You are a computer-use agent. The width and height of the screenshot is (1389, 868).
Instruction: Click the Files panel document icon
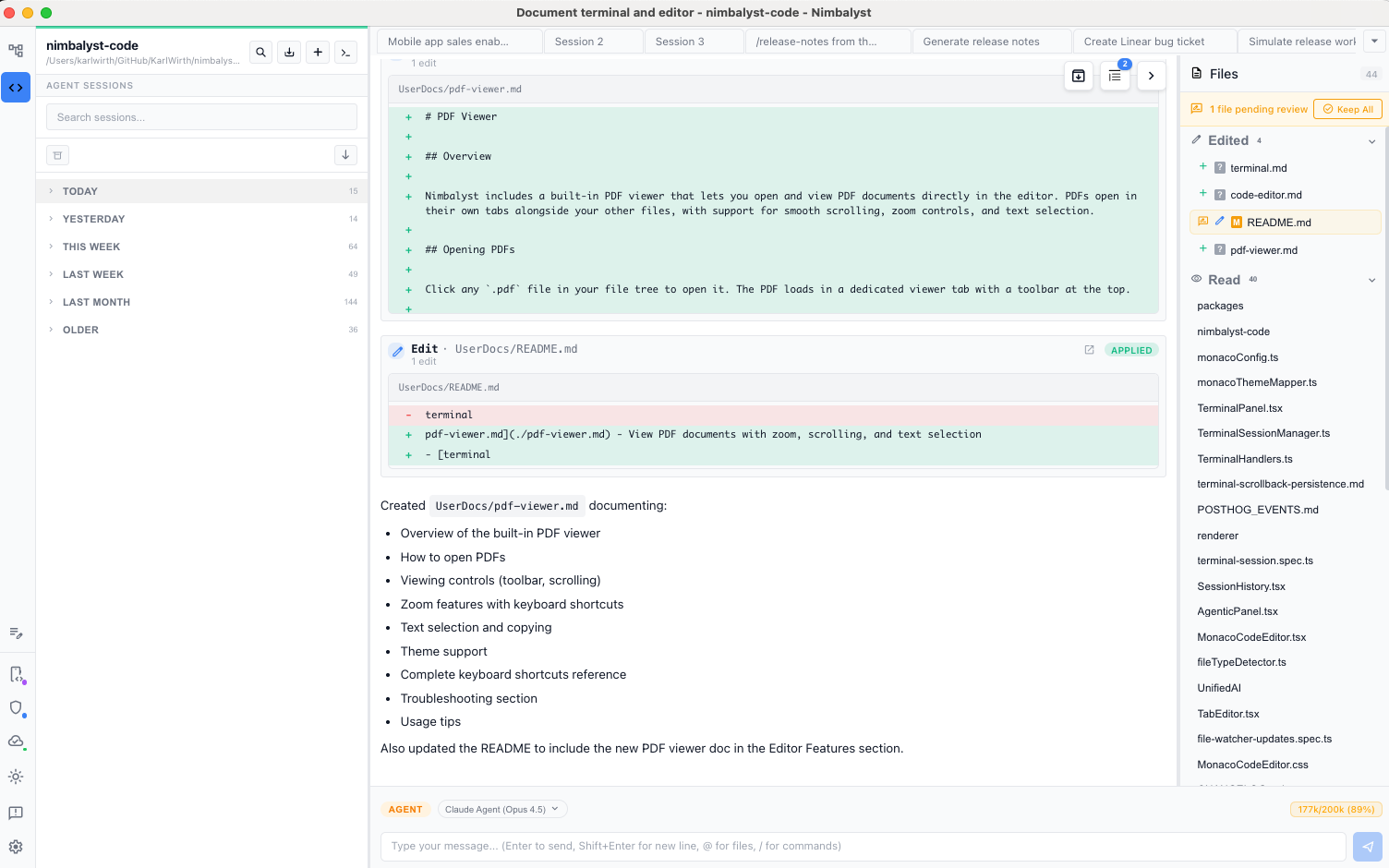(1197, 74)
